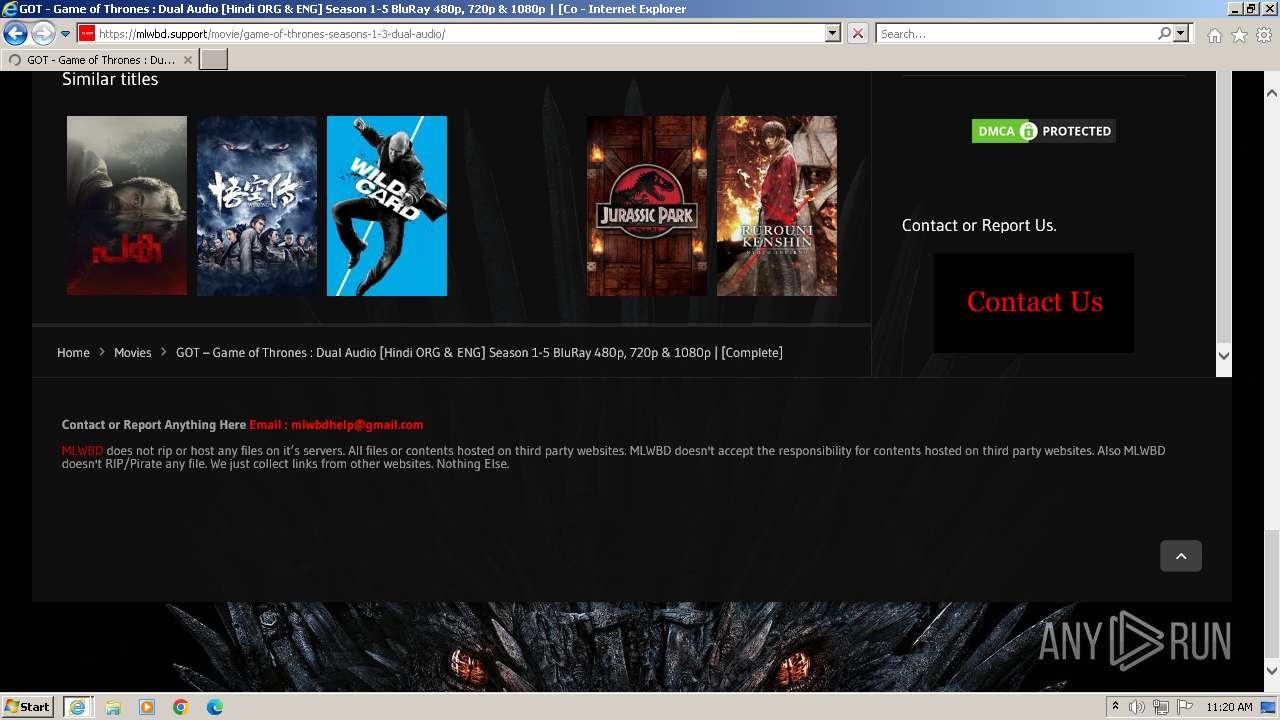Go forward with the browser Forward arrow
This screenshot has width=1280, height=720.
coord(42,34)
